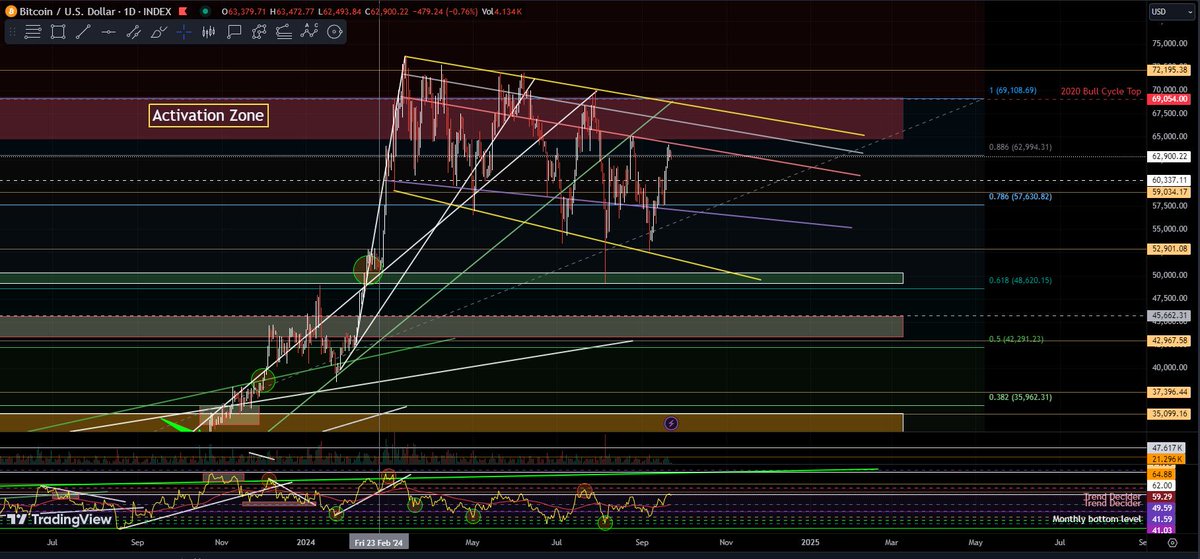Select the bars pattern tool icon
The image size is (1200, 559).
tap(209, 32)
